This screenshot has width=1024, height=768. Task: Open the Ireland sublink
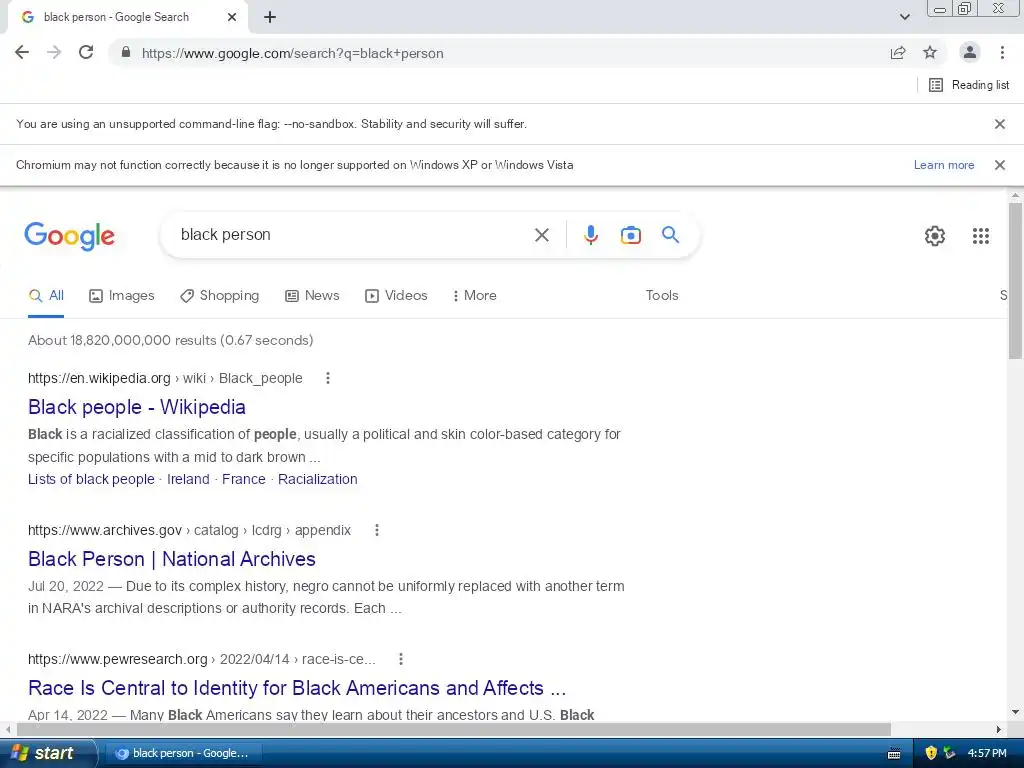point(188,479)
